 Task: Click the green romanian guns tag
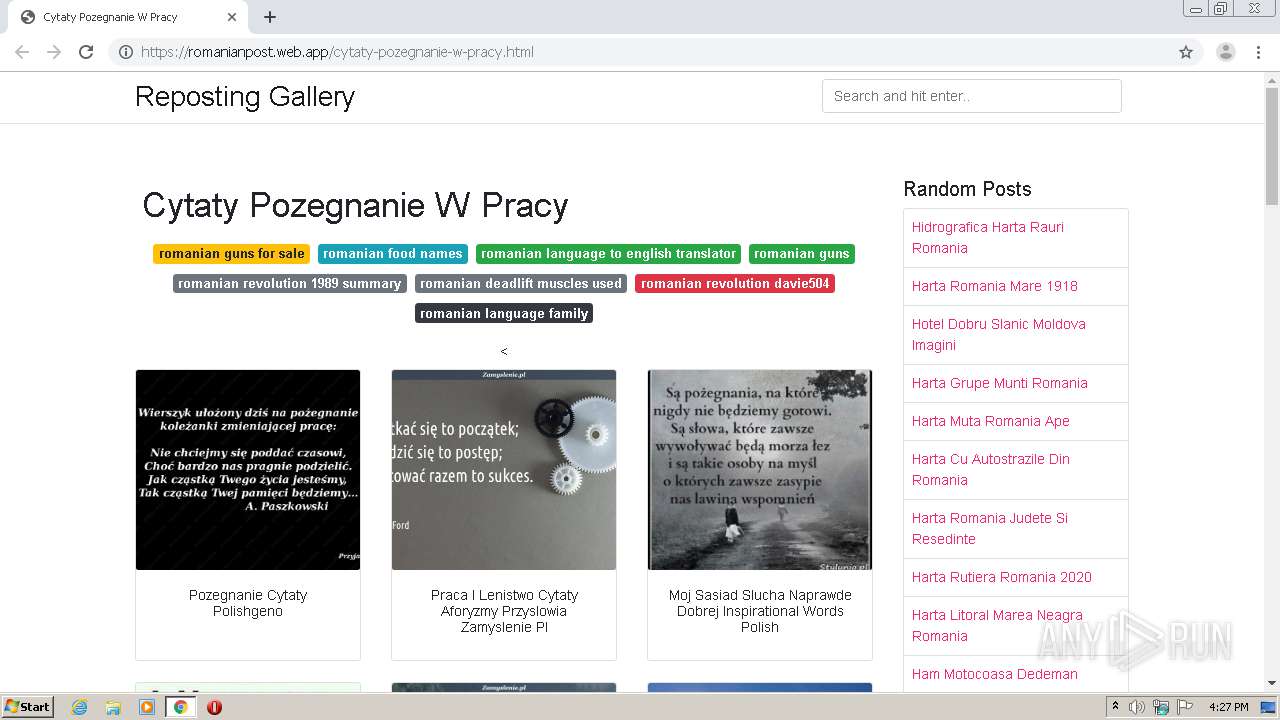click(x=802, y=254)
